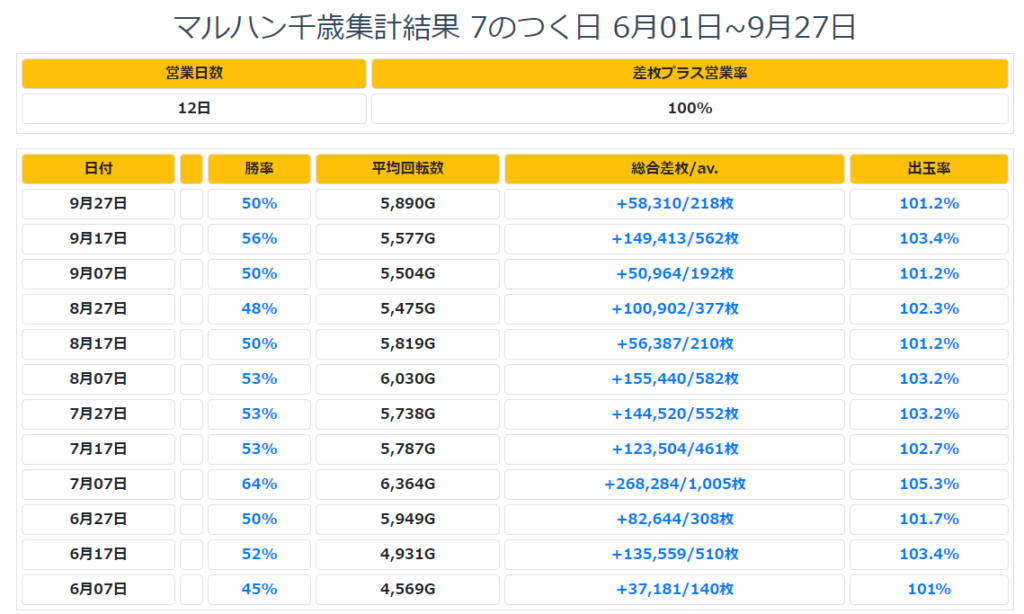Screen dimensions: 1024x614
Task: Open the 52% win rate link
Action: 259,555
